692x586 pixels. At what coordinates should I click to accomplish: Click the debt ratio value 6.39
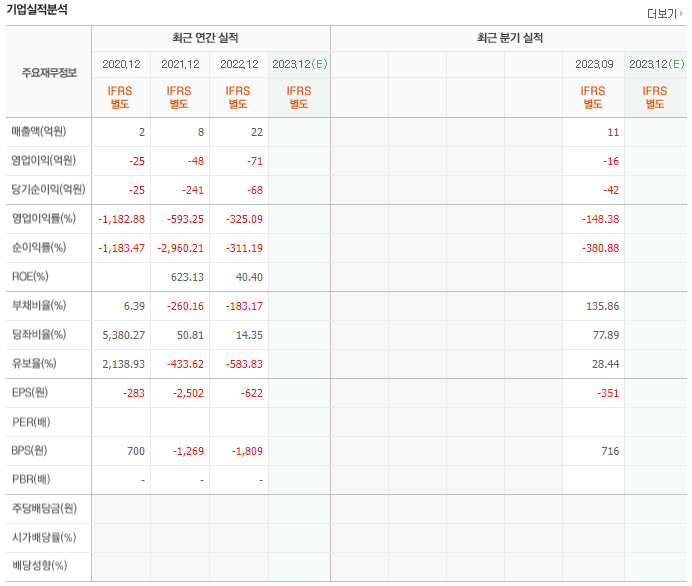[134, 306]
